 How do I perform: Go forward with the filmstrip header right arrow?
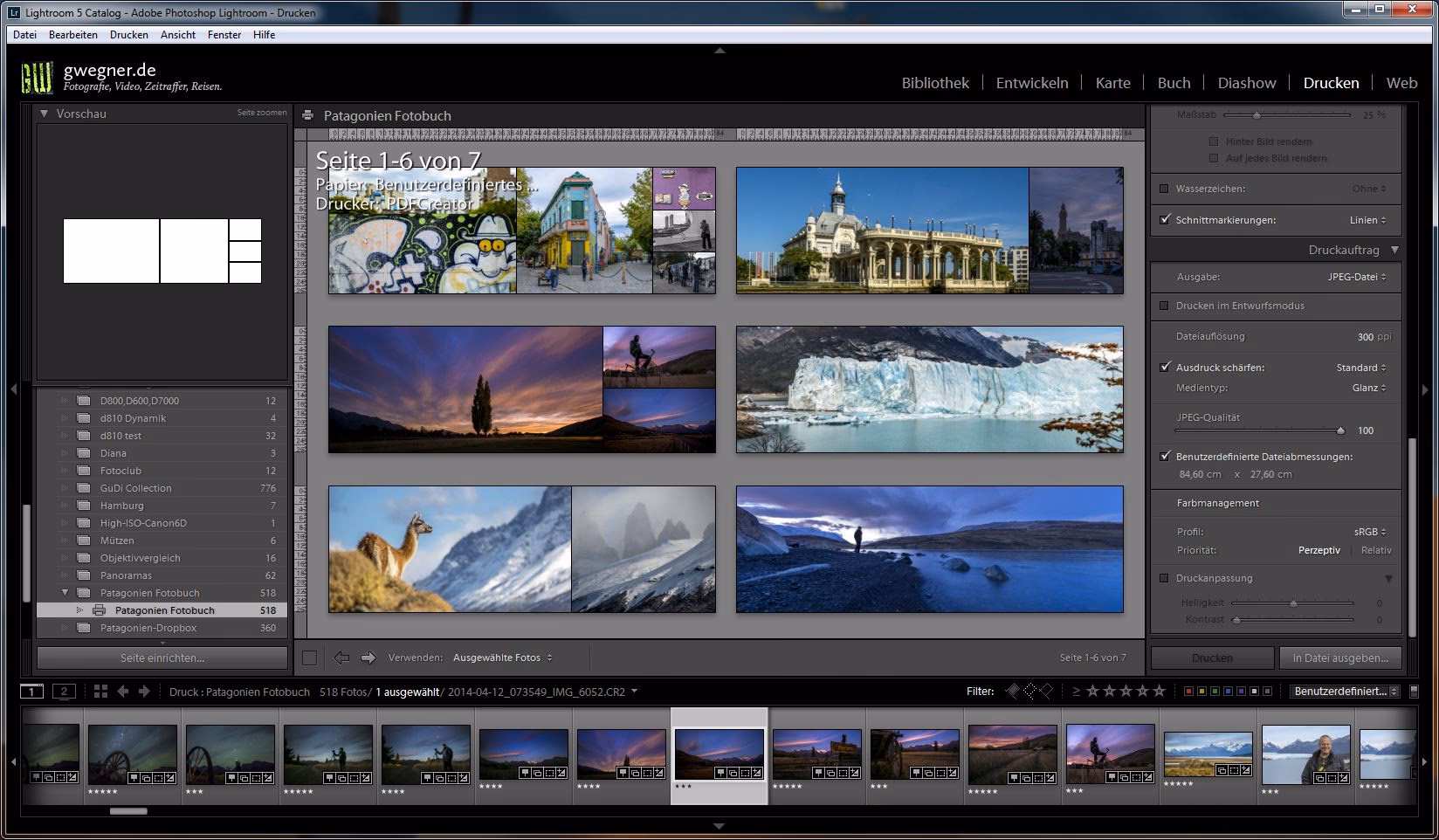pyautogui.click(x=144, y=692)
